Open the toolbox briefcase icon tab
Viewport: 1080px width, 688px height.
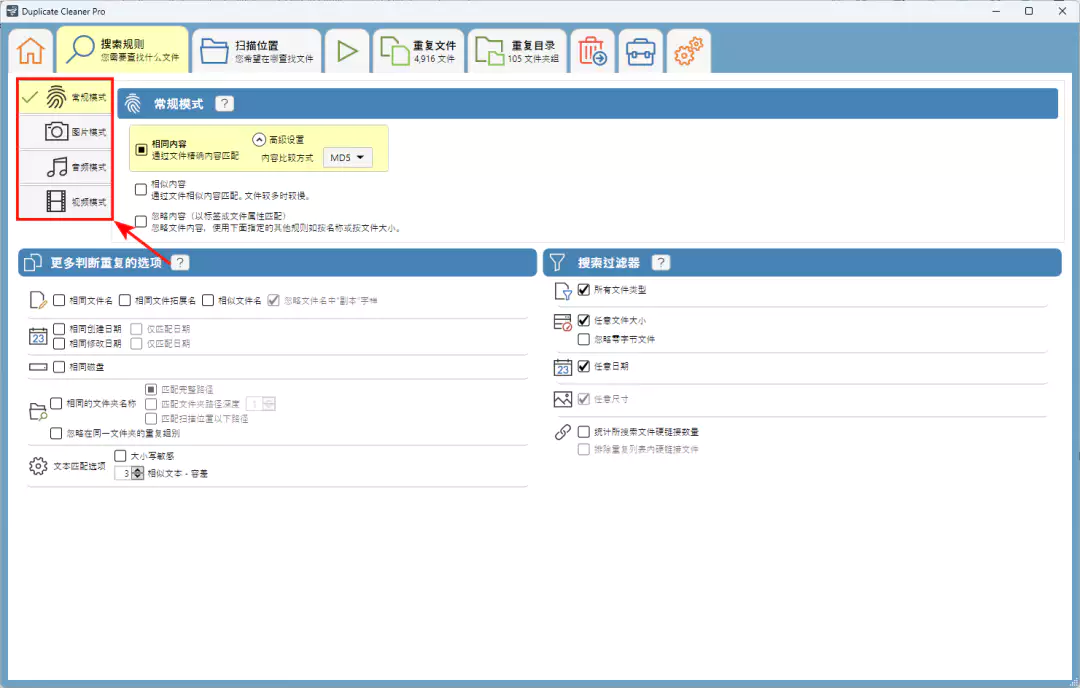[x=641, y=51]
